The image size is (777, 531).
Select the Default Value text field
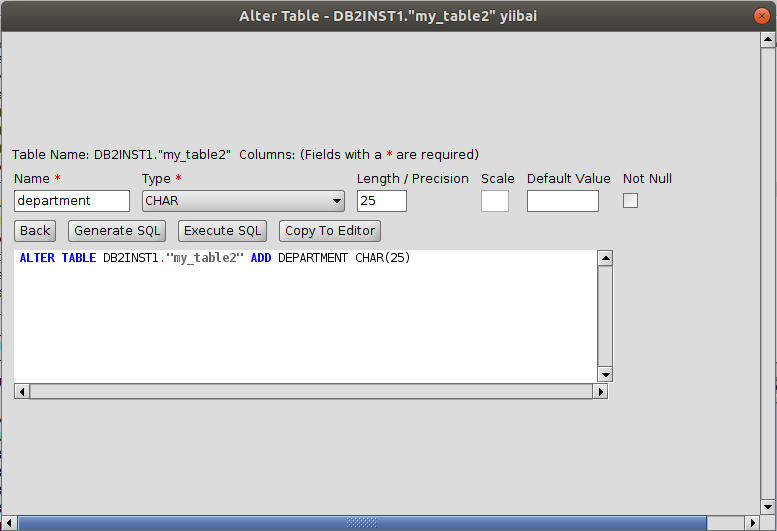[562, 201]
